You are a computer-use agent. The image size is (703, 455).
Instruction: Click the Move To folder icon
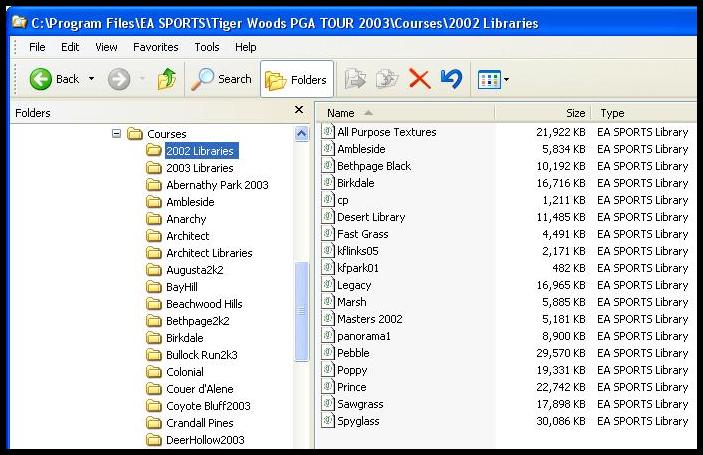[355, 79]
